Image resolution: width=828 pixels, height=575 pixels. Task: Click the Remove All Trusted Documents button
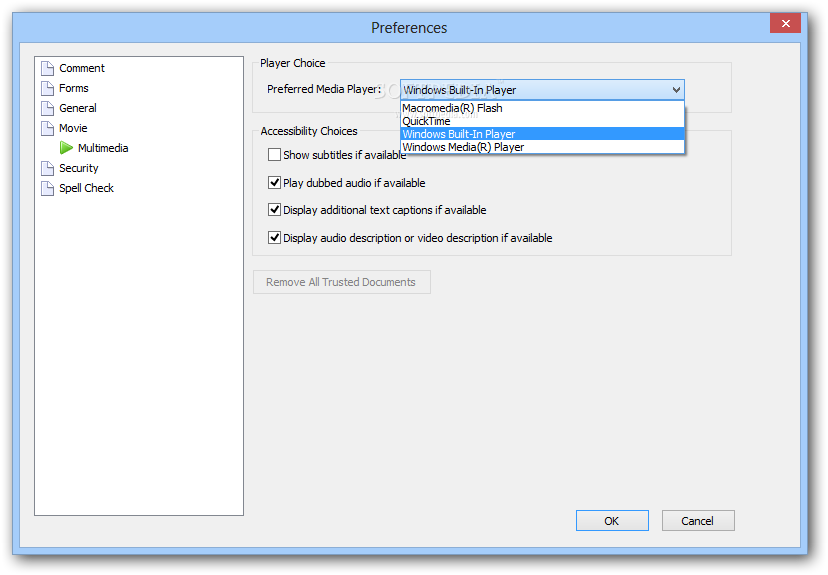342,282
